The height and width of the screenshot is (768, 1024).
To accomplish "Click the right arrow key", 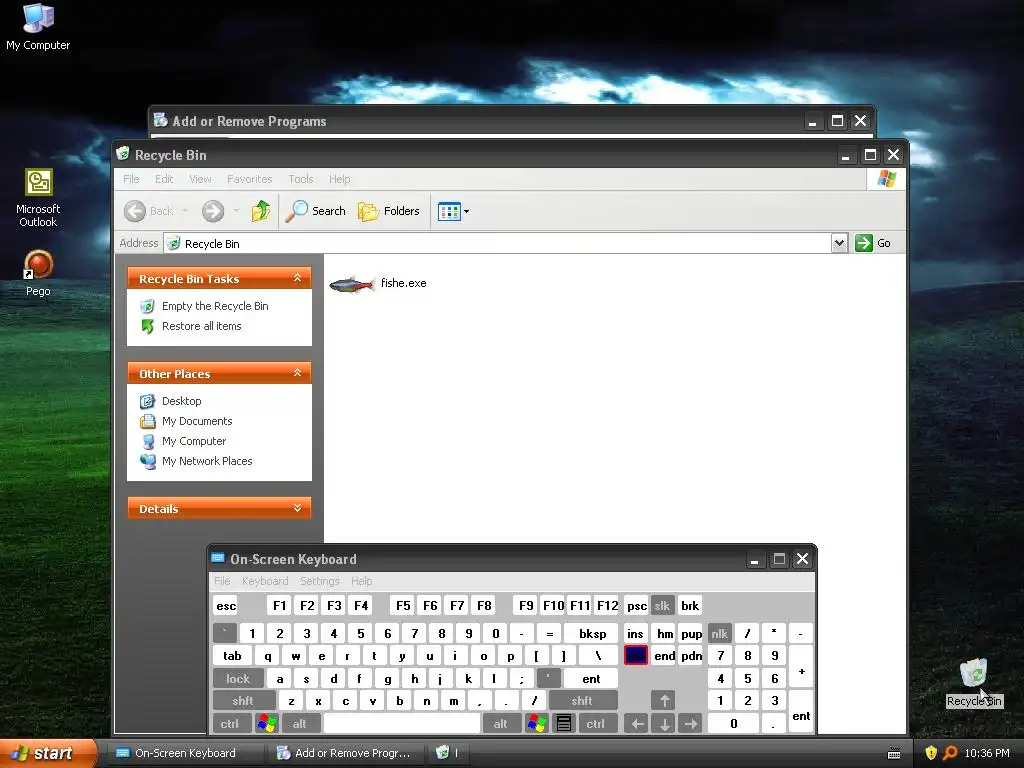I will click(691, 724).
